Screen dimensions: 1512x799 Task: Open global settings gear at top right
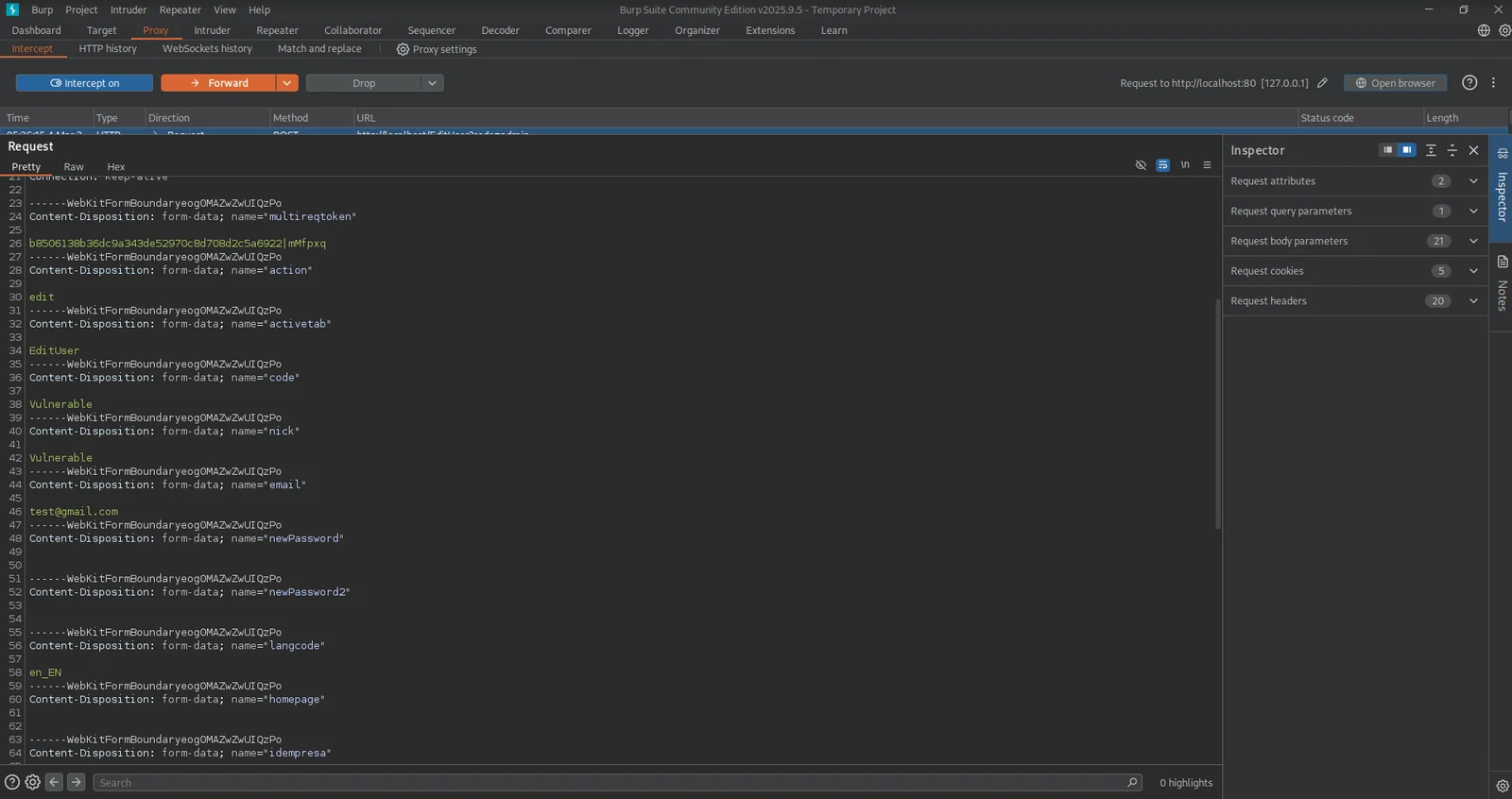[1504, 30]
